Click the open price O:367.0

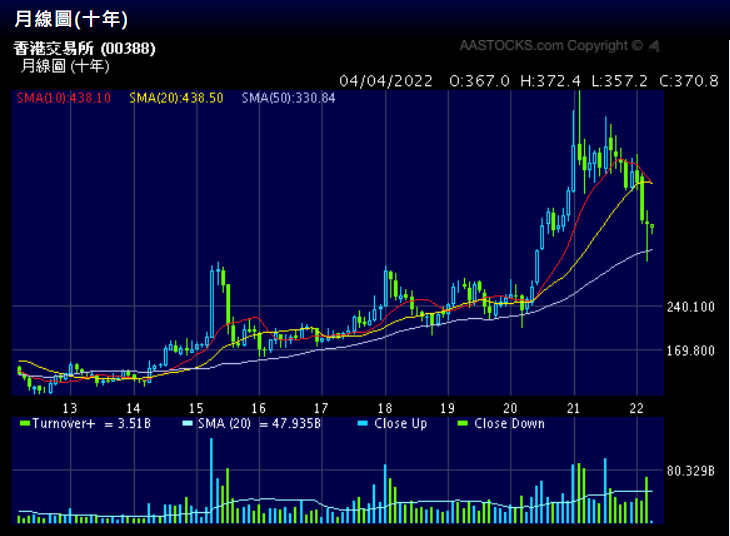coord(480,81)
